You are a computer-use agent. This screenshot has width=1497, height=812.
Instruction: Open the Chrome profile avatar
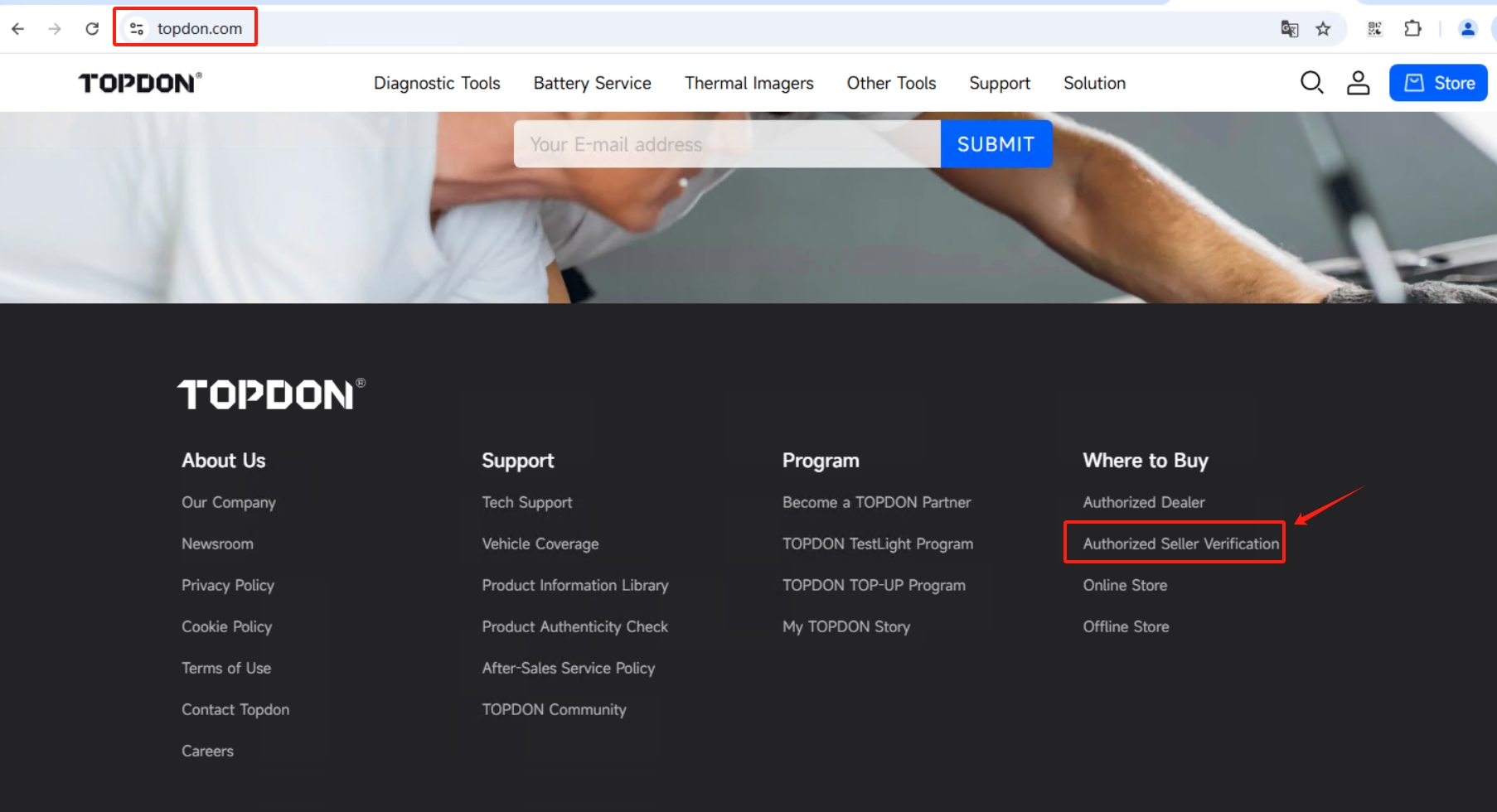tap(1468, 29)
